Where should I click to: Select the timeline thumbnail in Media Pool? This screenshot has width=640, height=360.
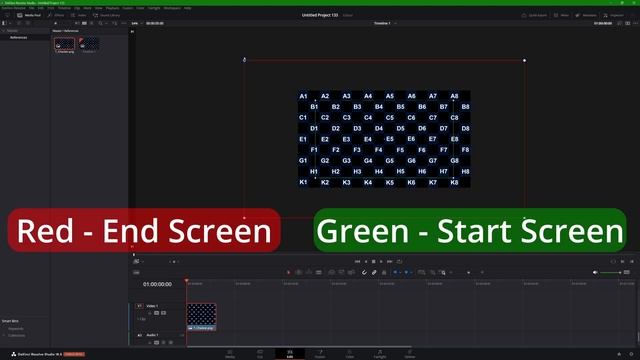[x=89, y=45]
